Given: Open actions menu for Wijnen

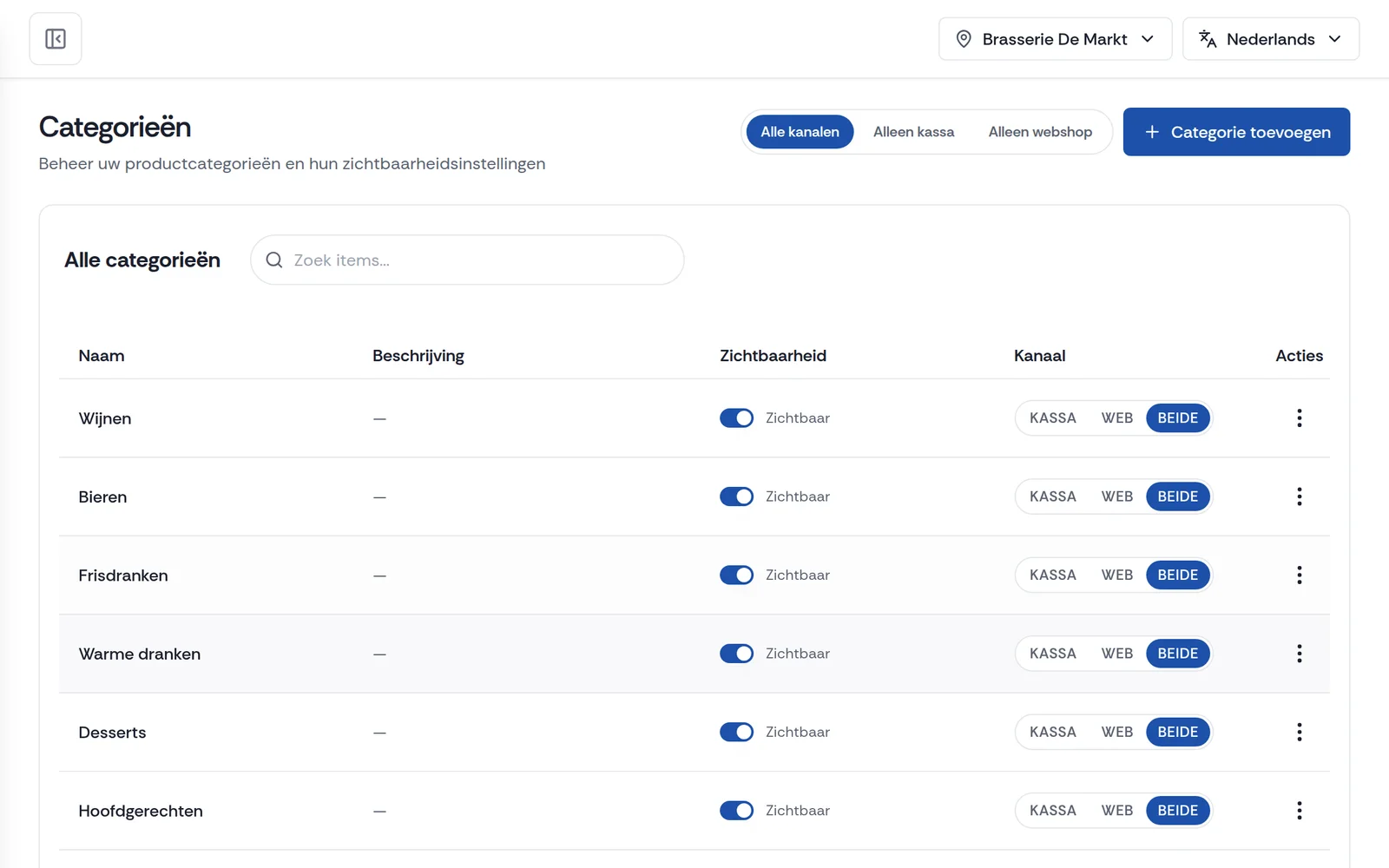Looking at the screenshot, I should [x=1299, y=418].
